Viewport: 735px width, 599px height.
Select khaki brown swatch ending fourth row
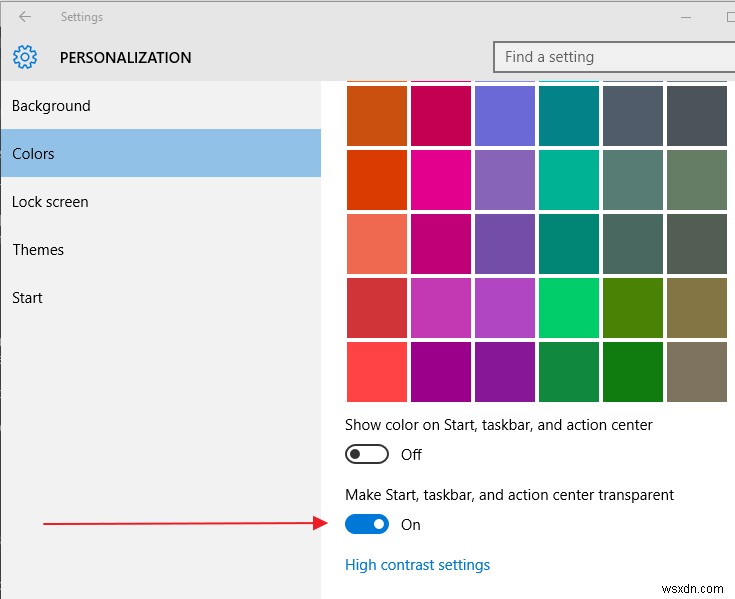[697, 308]
